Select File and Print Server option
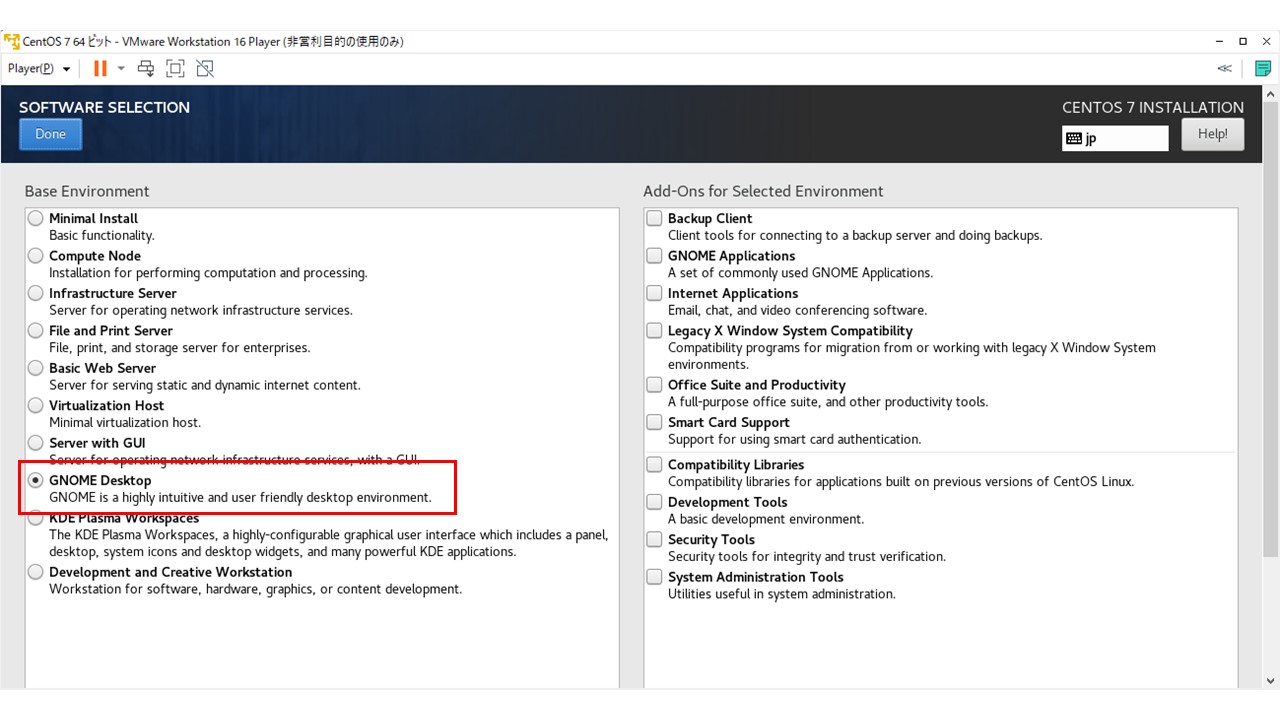 pyautogui.click(x=36, y=330)
